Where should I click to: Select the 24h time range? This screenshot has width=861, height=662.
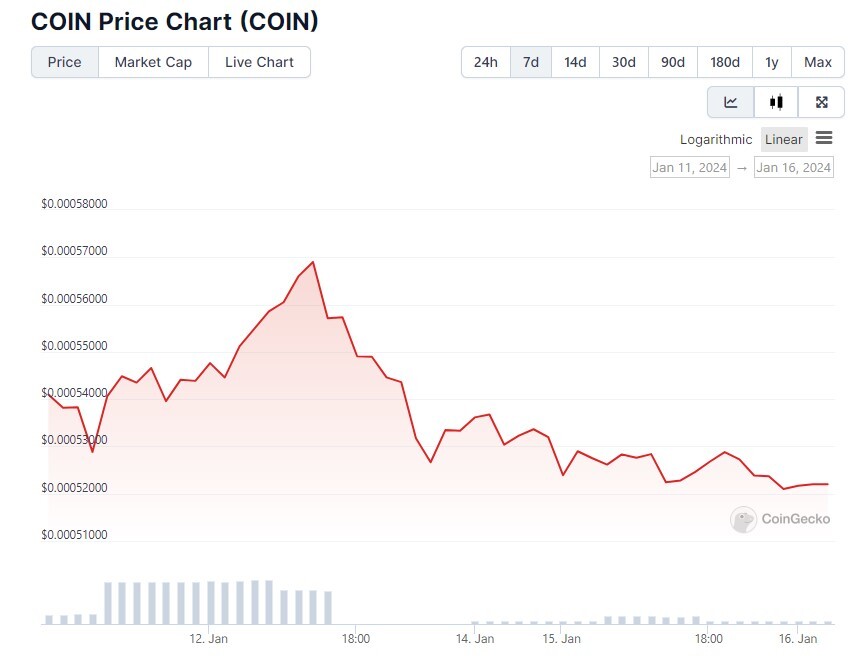pos(485,62)
